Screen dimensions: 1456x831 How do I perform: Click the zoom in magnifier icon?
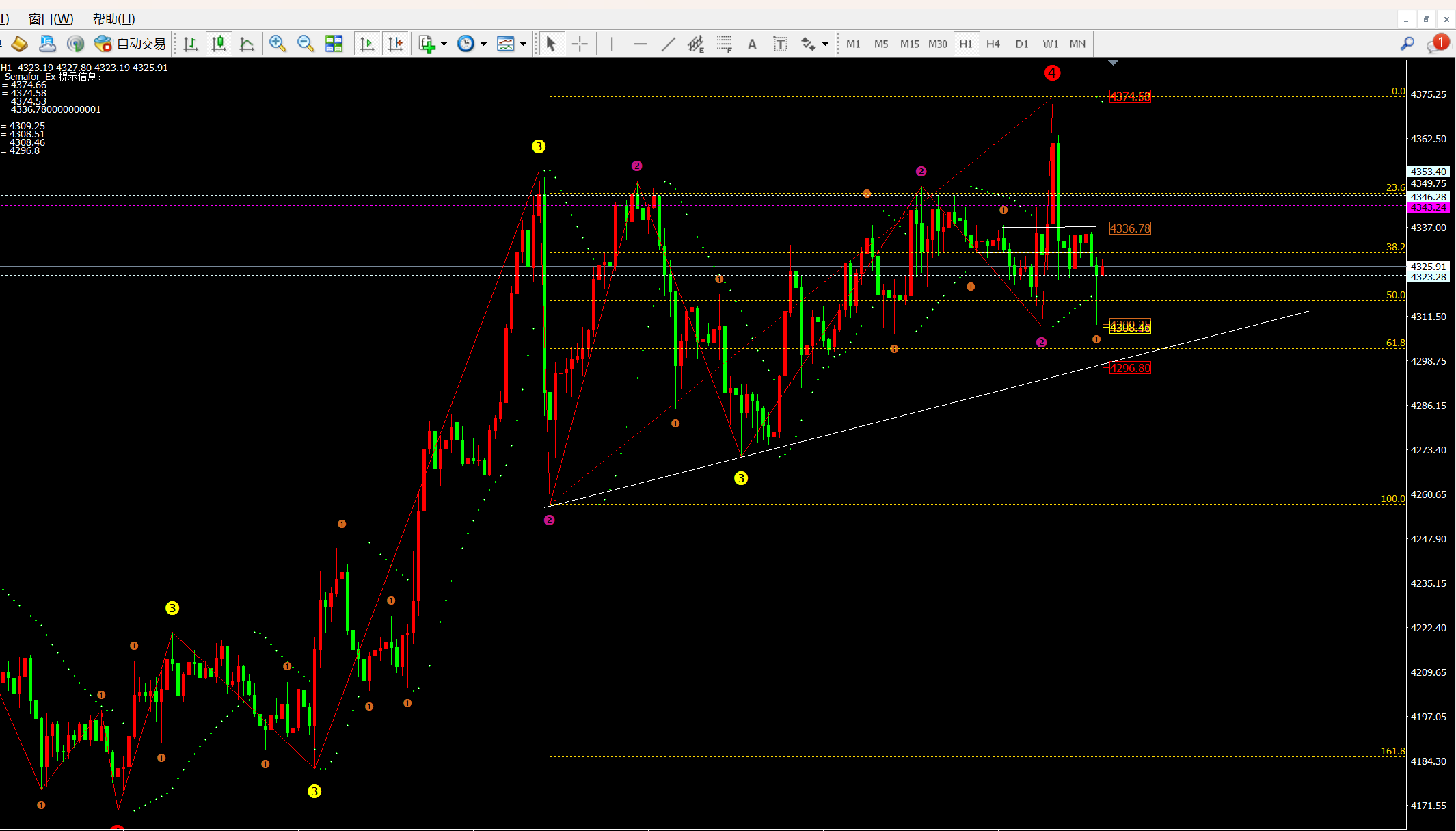[278, 44]
